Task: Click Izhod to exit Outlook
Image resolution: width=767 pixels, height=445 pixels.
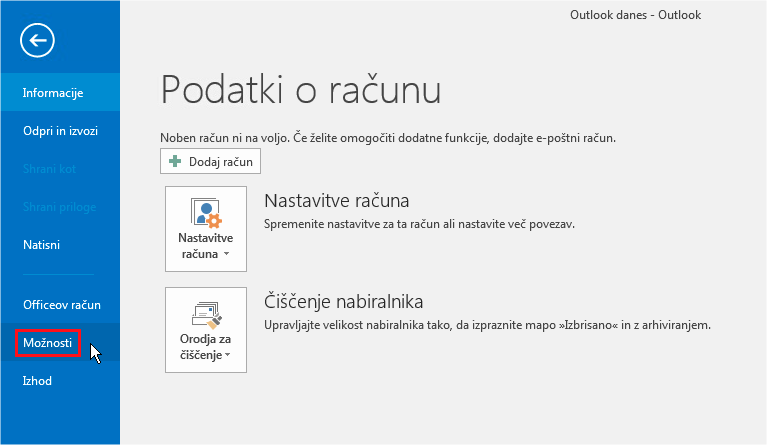Action: (37, 381)
